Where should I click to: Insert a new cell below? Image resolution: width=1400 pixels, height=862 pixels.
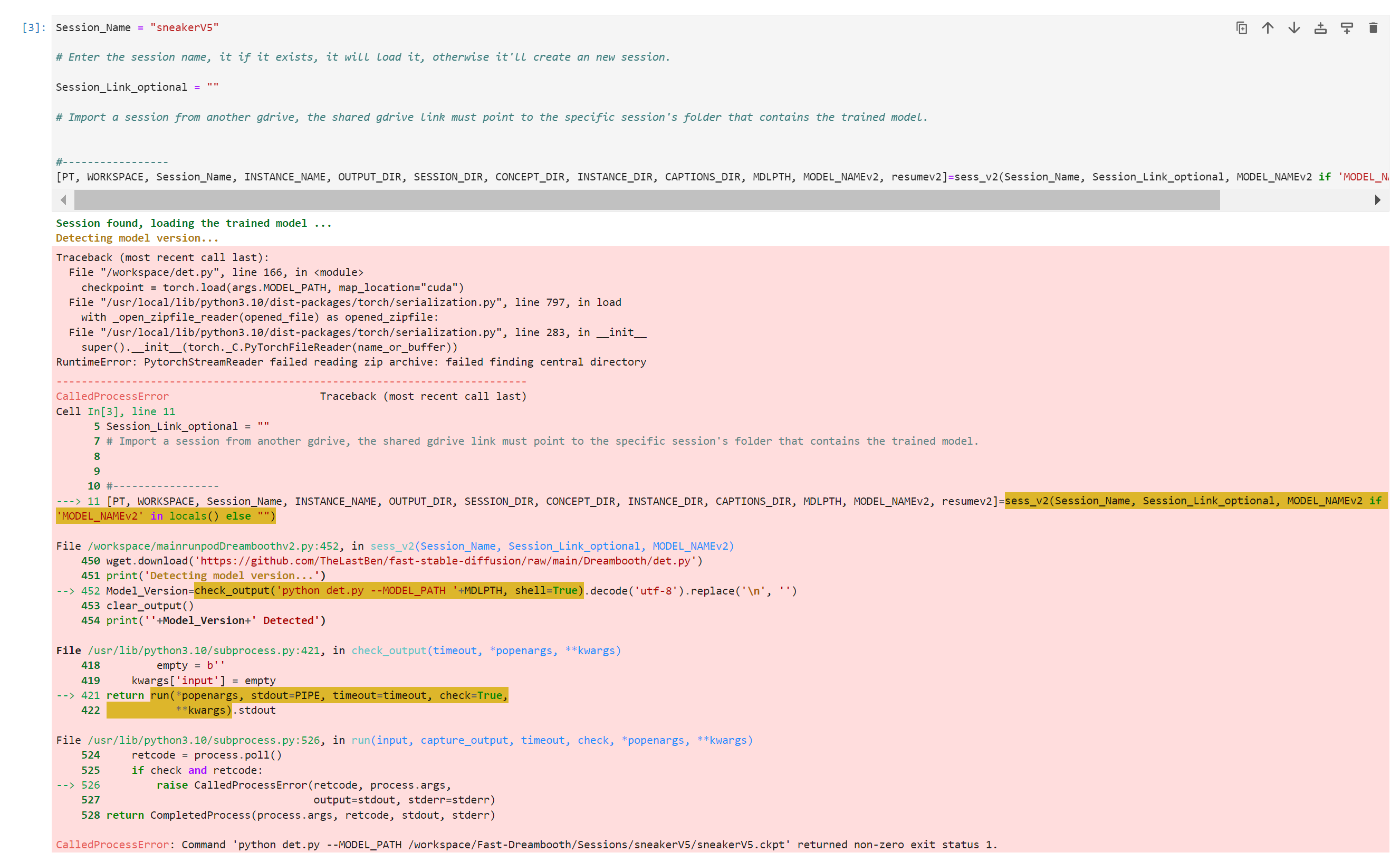1346,27
